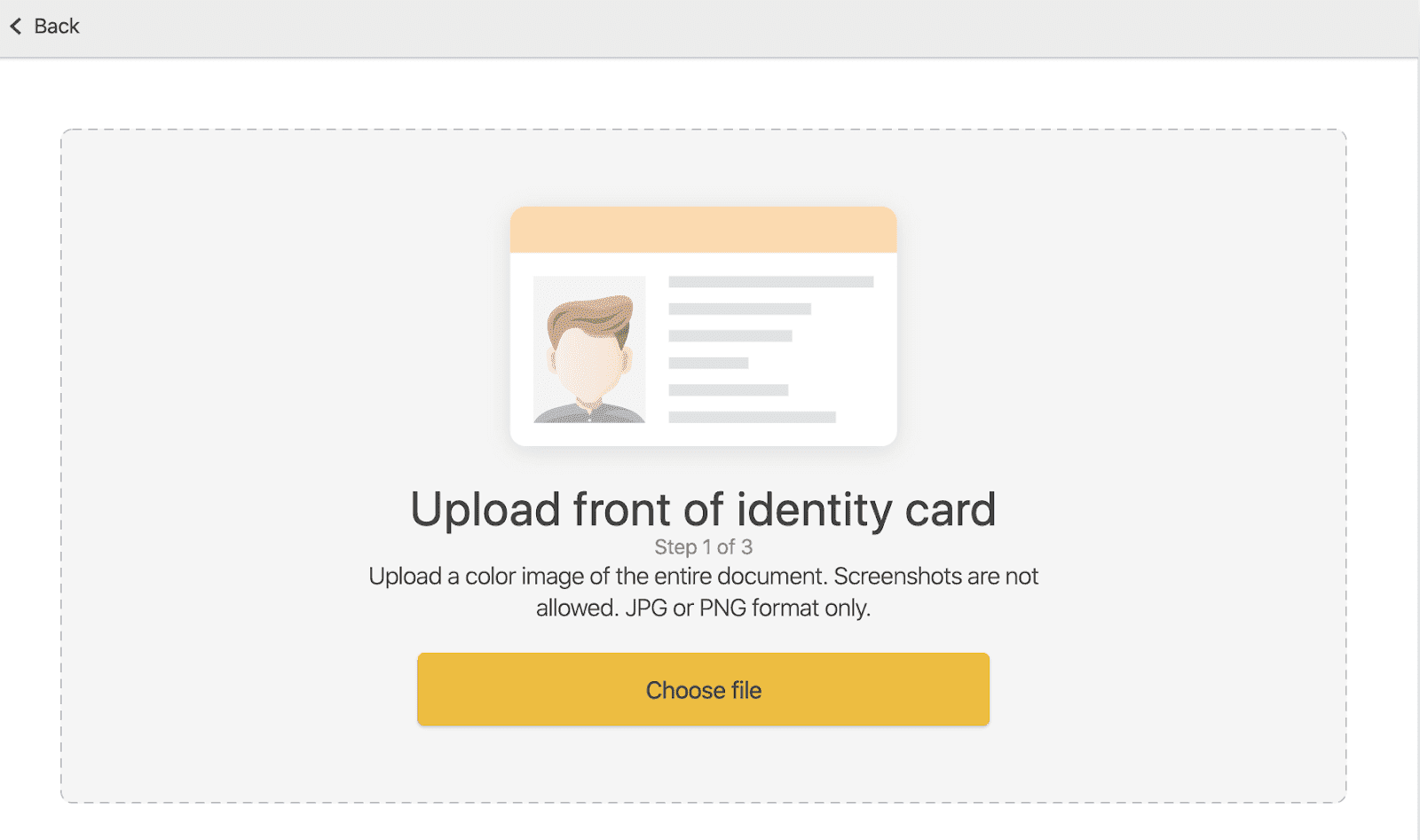Click the Back text label
1420x840 pixels.
[x=57, y=27]
